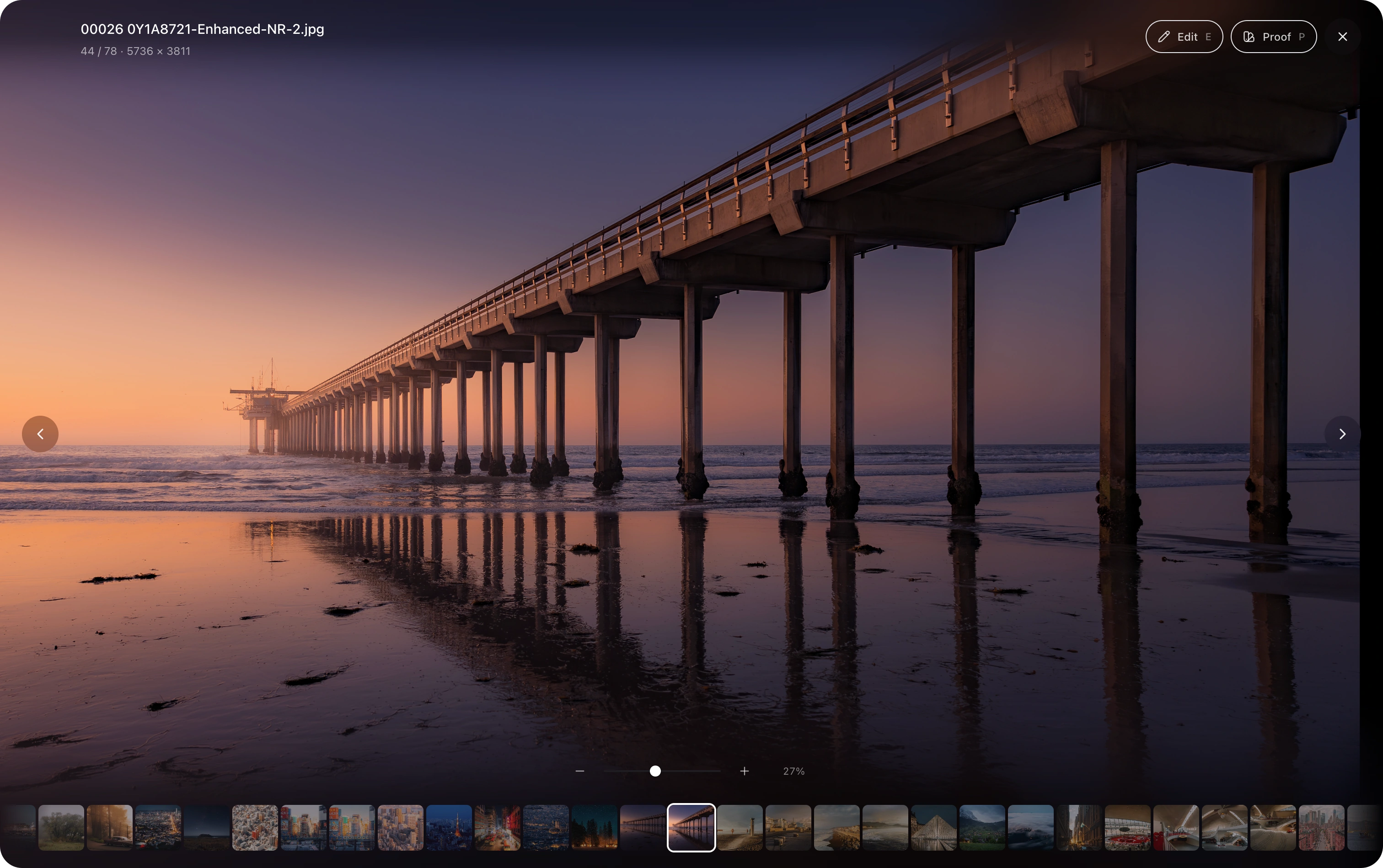
Task: Open the red brick street skyline thumbnail
Action: pos(1322,827)
